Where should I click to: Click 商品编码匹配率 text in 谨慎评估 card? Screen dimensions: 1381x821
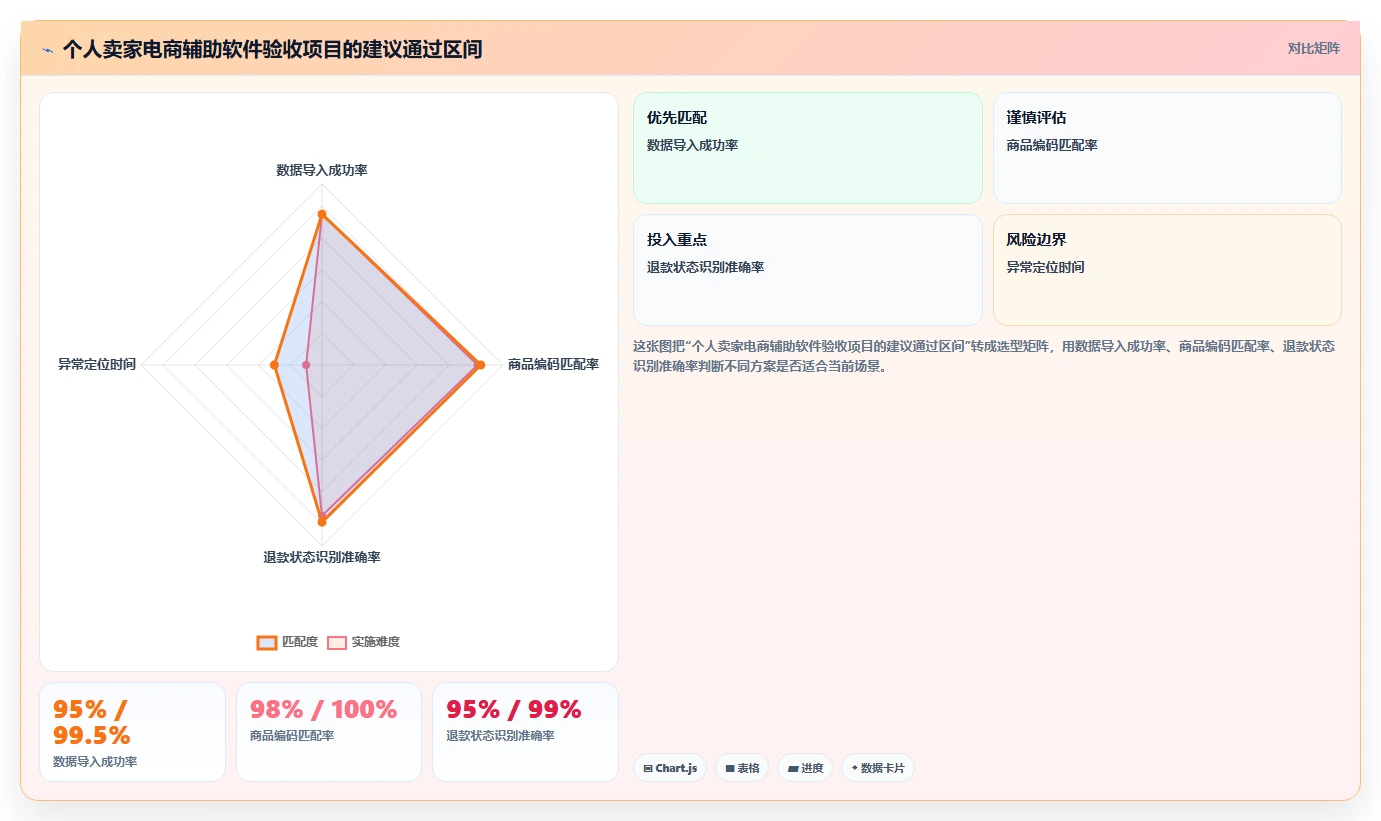[1052, 145]
